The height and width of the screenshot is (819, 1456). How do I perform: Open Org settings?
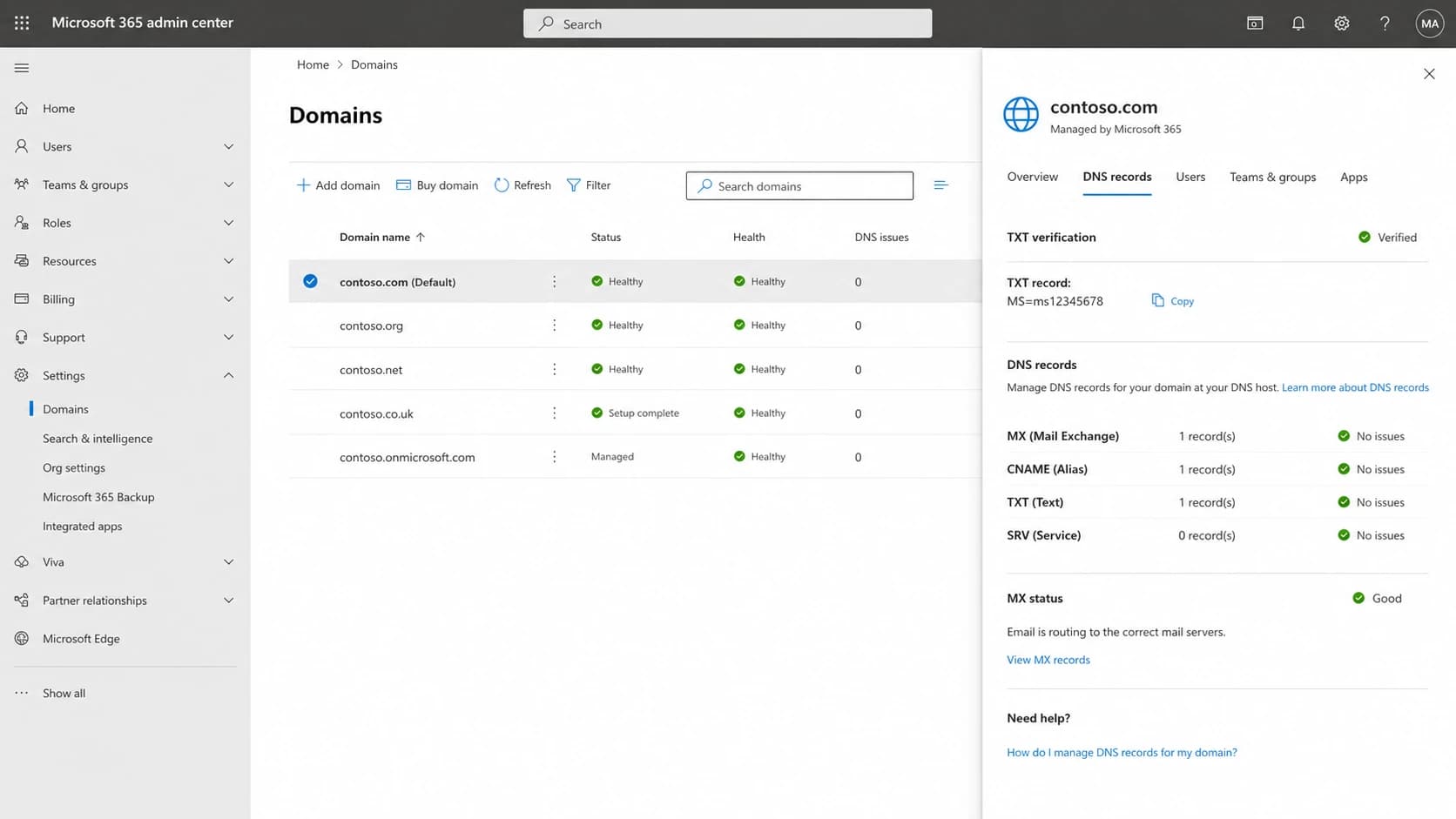74,467
